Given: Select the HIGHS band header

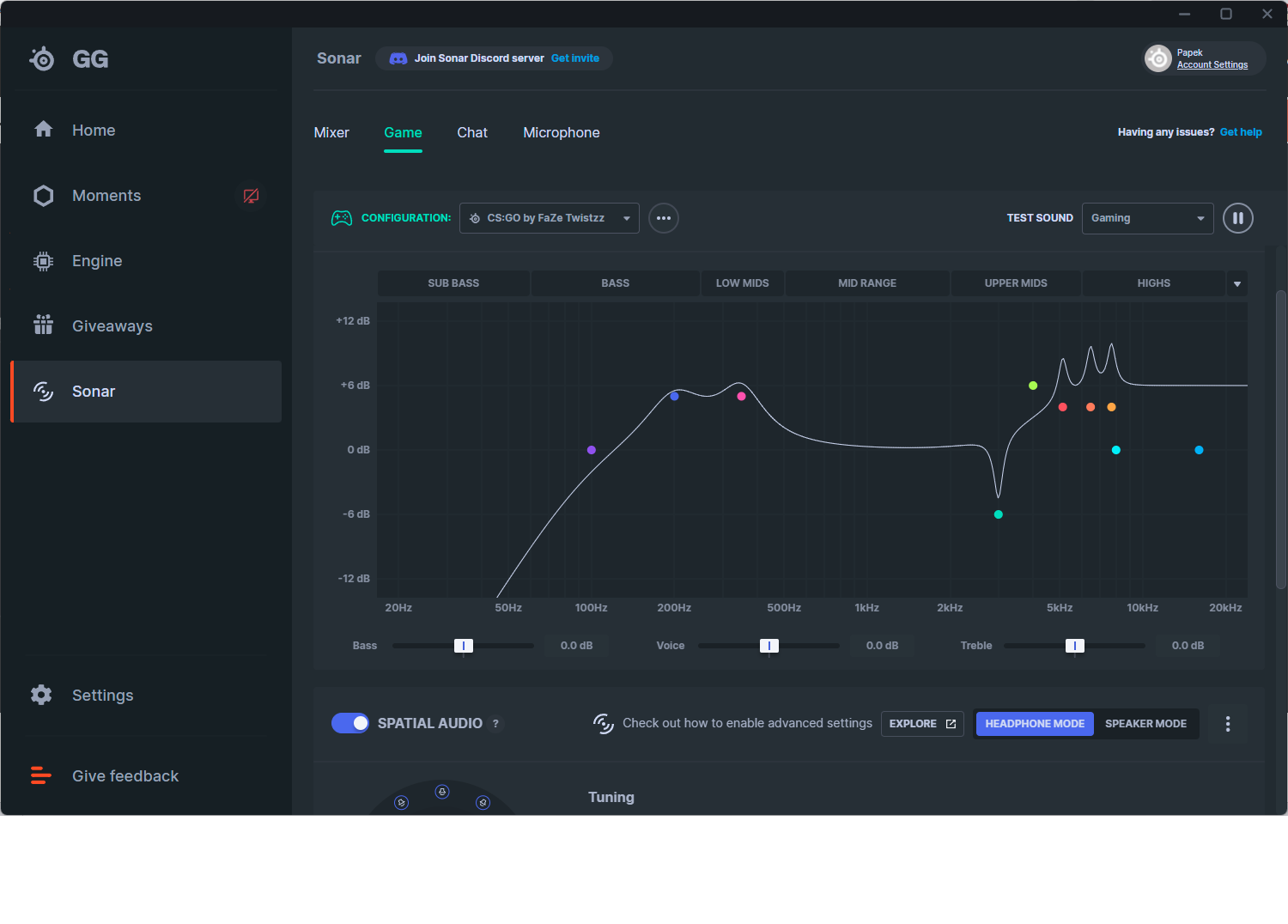Looking at the screenshot, I should click(x=1154, y=283).
